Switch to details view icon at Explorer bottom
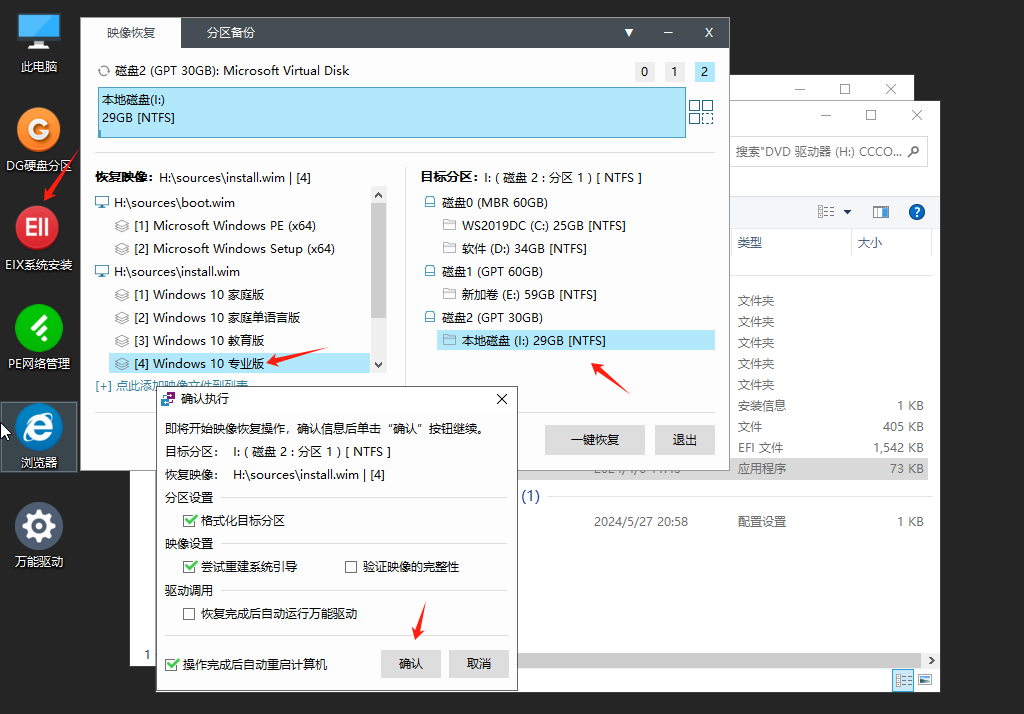Viewport: 1024px width, 714px height. (903, 680)
